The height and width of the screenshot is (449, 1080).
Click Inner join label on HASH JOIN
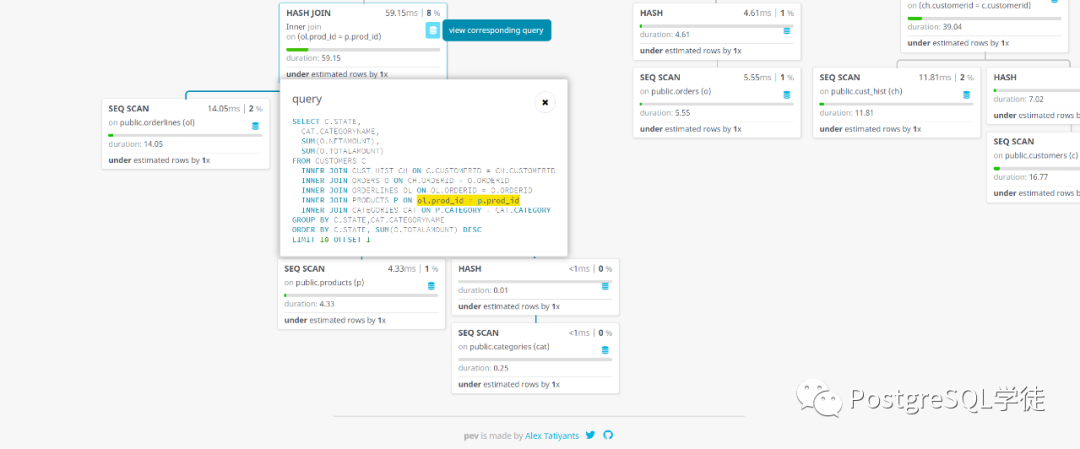point(304,27)
